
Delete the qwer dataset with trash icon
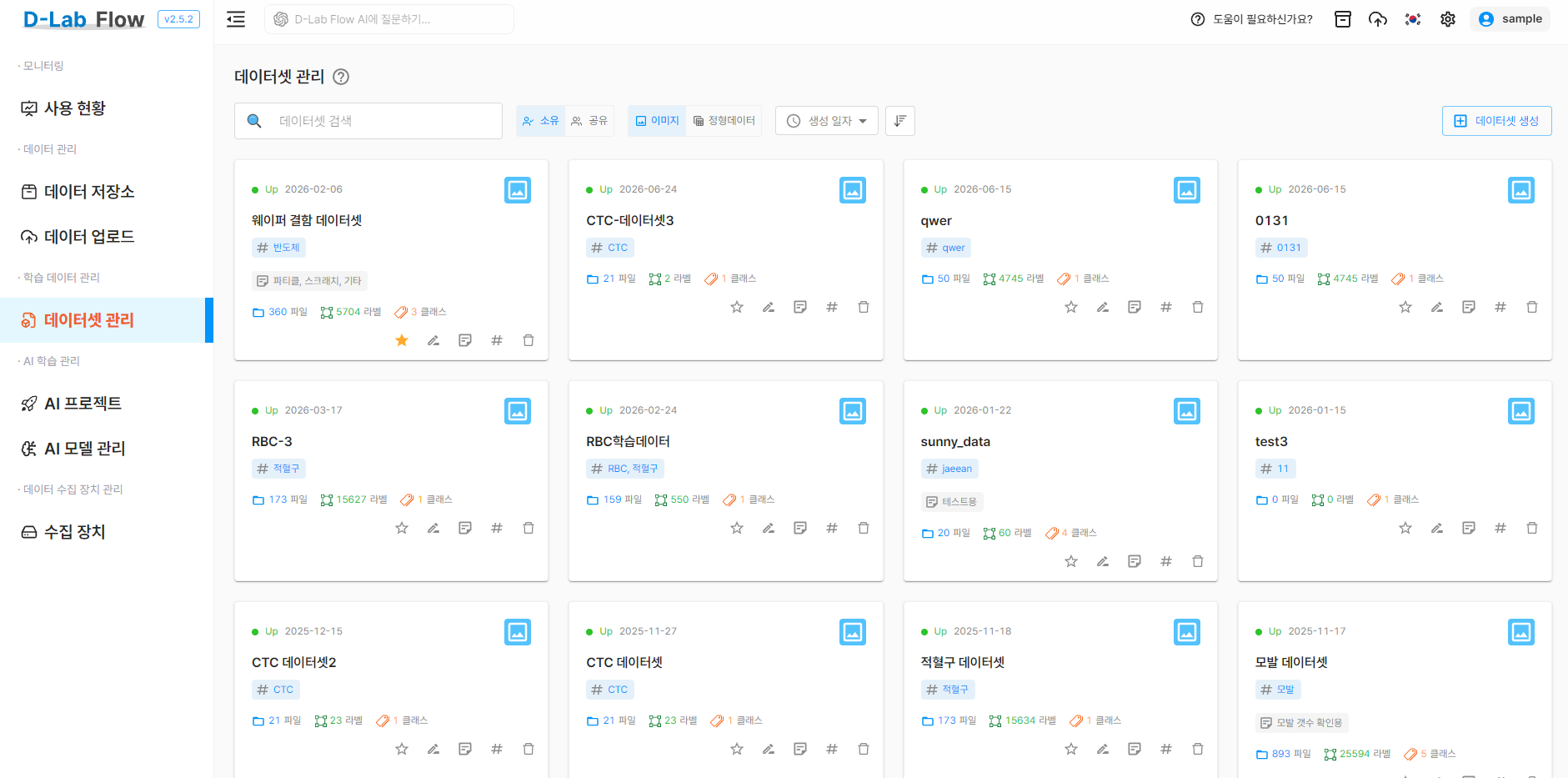tap(1198, 307)
